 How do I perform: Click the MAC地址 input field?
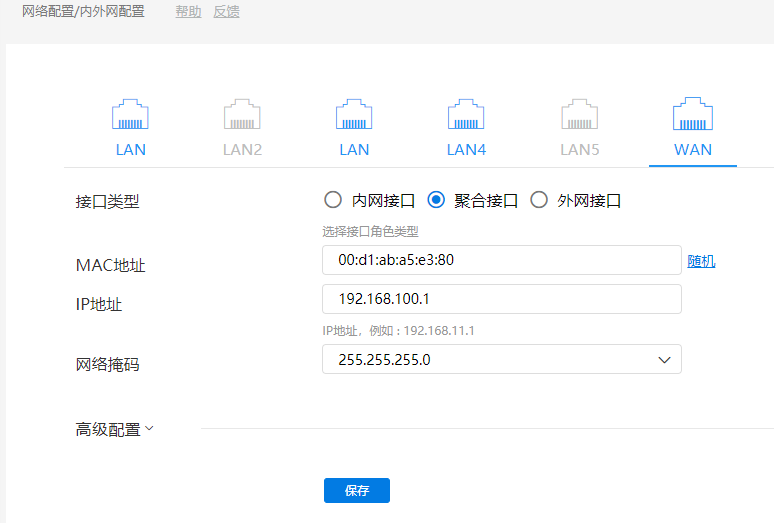click(x=501, y=260)
